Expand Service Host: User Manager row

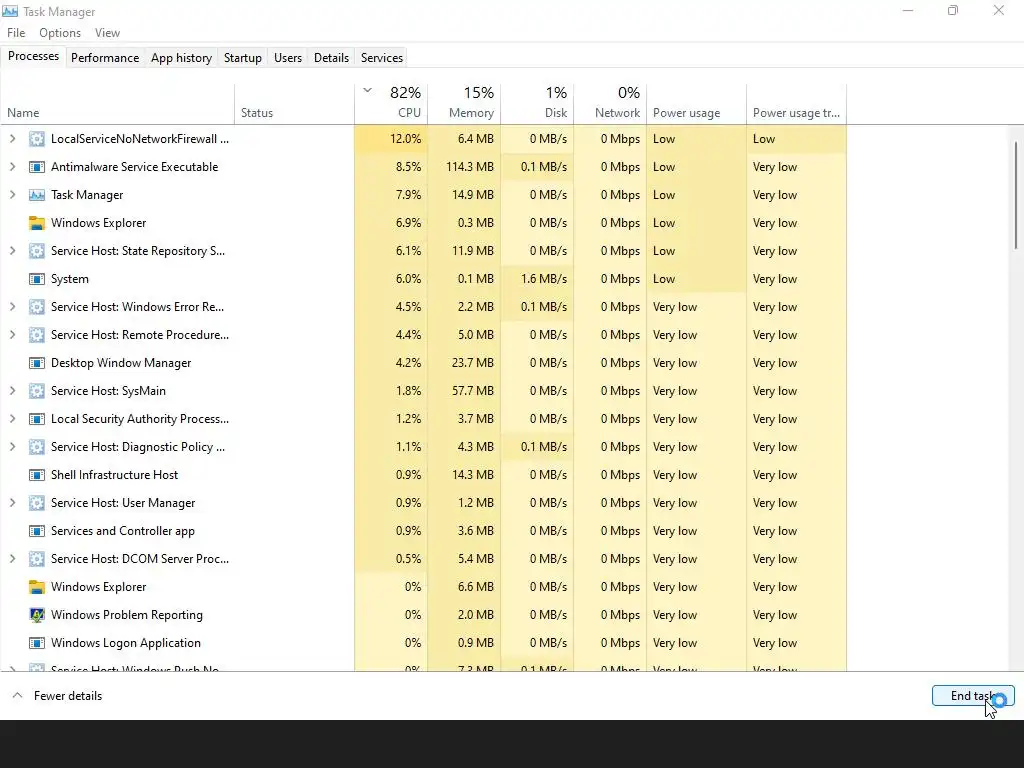pos(12,503)
